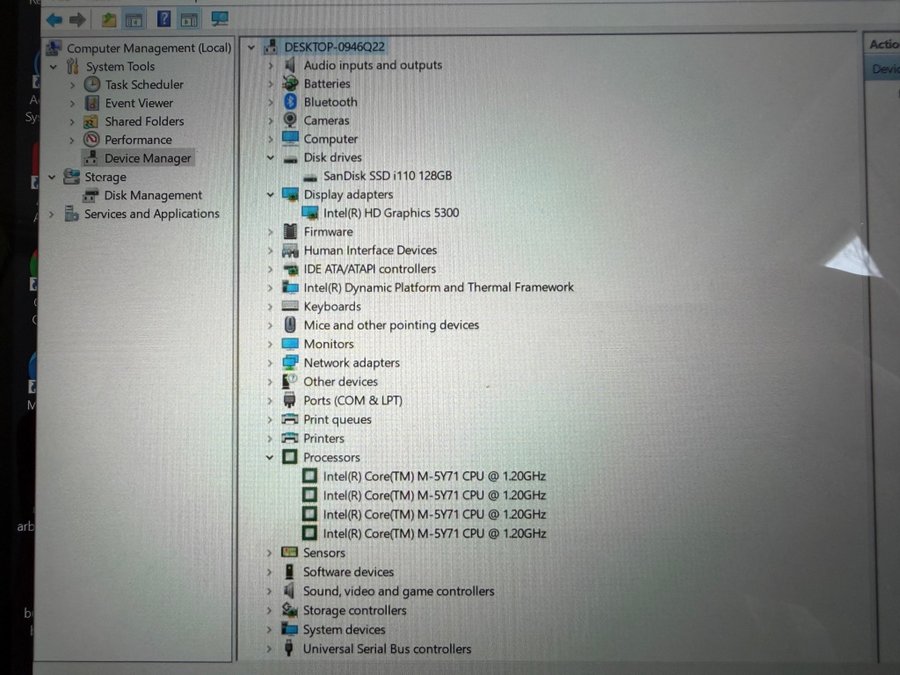Click the Task Scheduler clock icon
Image resolution: width=900 pixels, height=675 pixels.
(x=92, y=85)
